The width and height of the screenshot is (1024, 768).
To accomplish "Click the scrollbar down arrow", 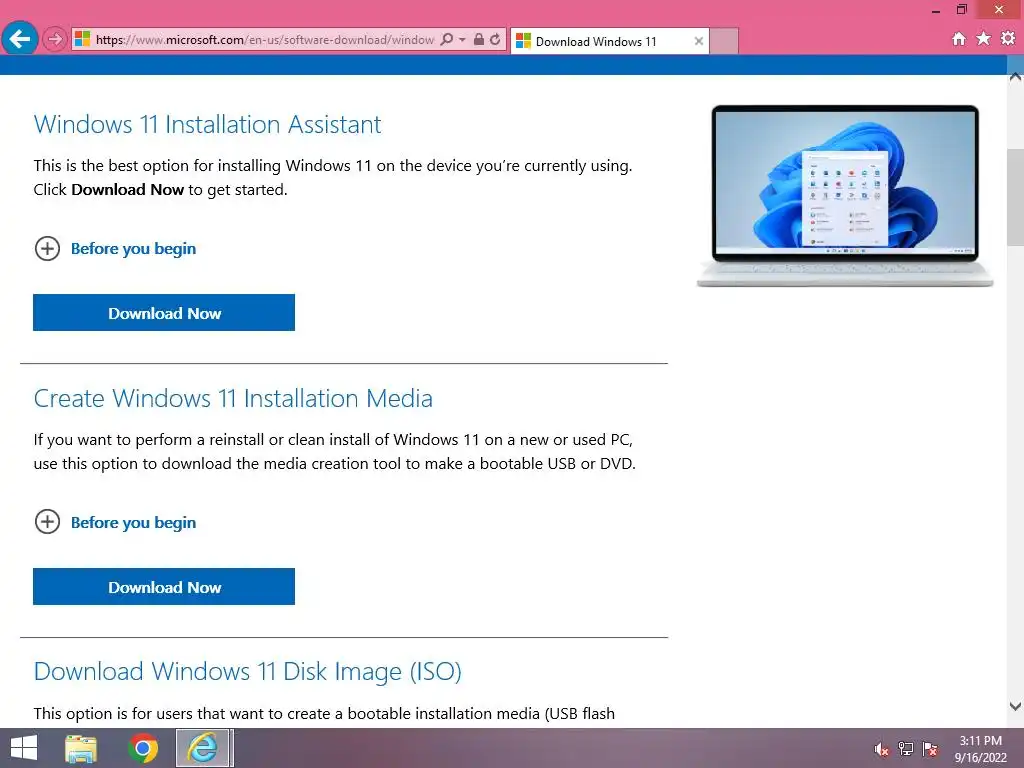I will [x=1016, y=706].
